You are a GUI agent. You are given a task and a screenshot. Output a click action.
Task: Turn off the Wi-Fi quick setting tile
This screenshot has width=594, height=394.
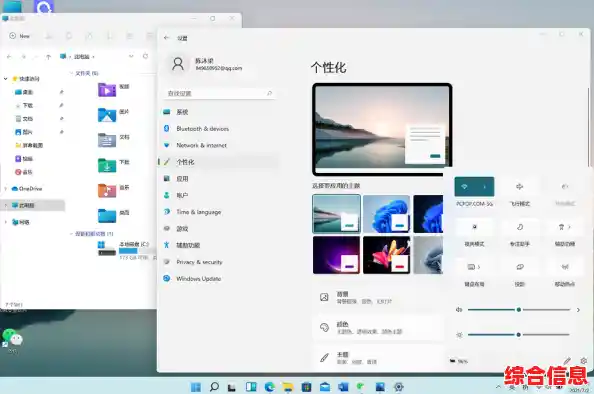click(x=464, y=187)
